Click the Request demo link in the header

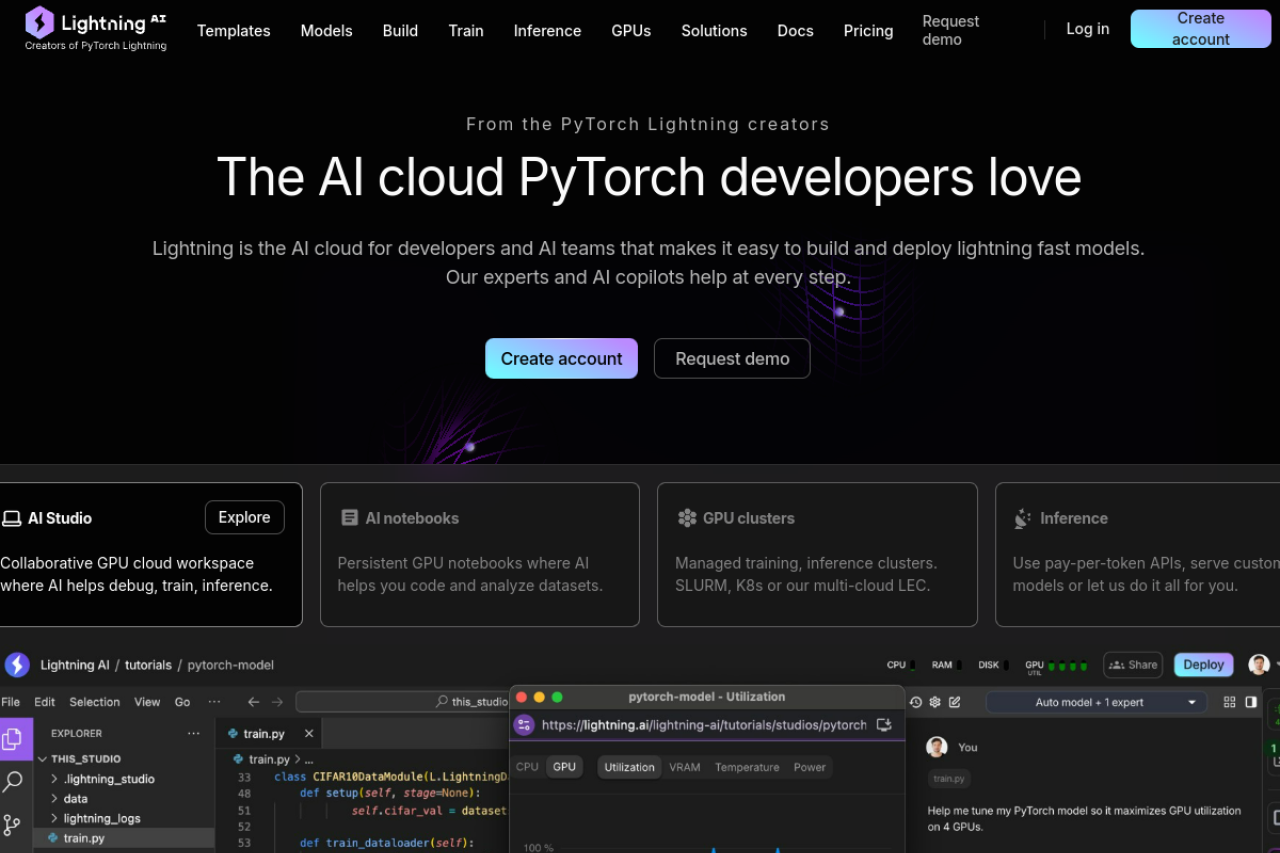951,30
